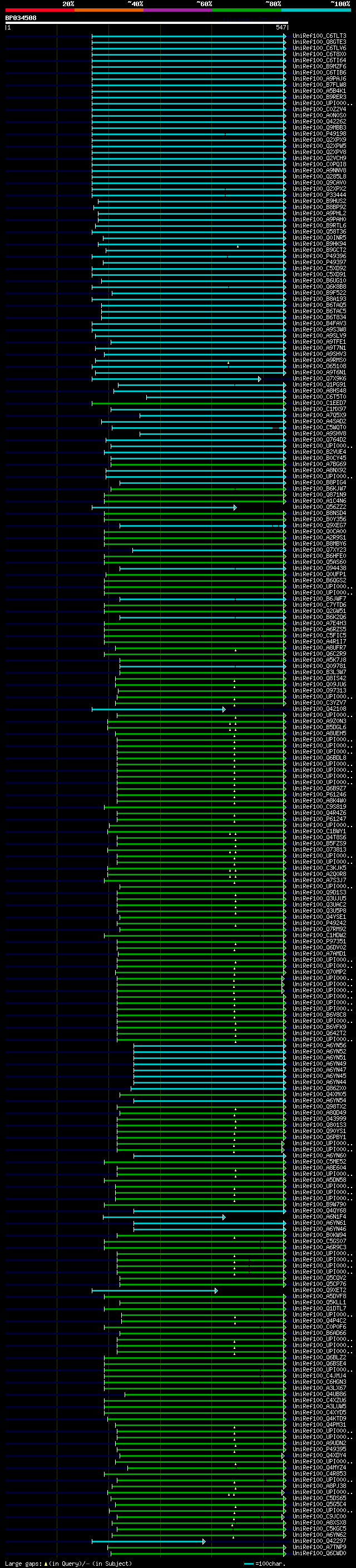The width and height of the screenshot is (356, 1568).
Task: Click the arrowhead ending the Q7X9K6 bar
Action: tap(260, 379)
